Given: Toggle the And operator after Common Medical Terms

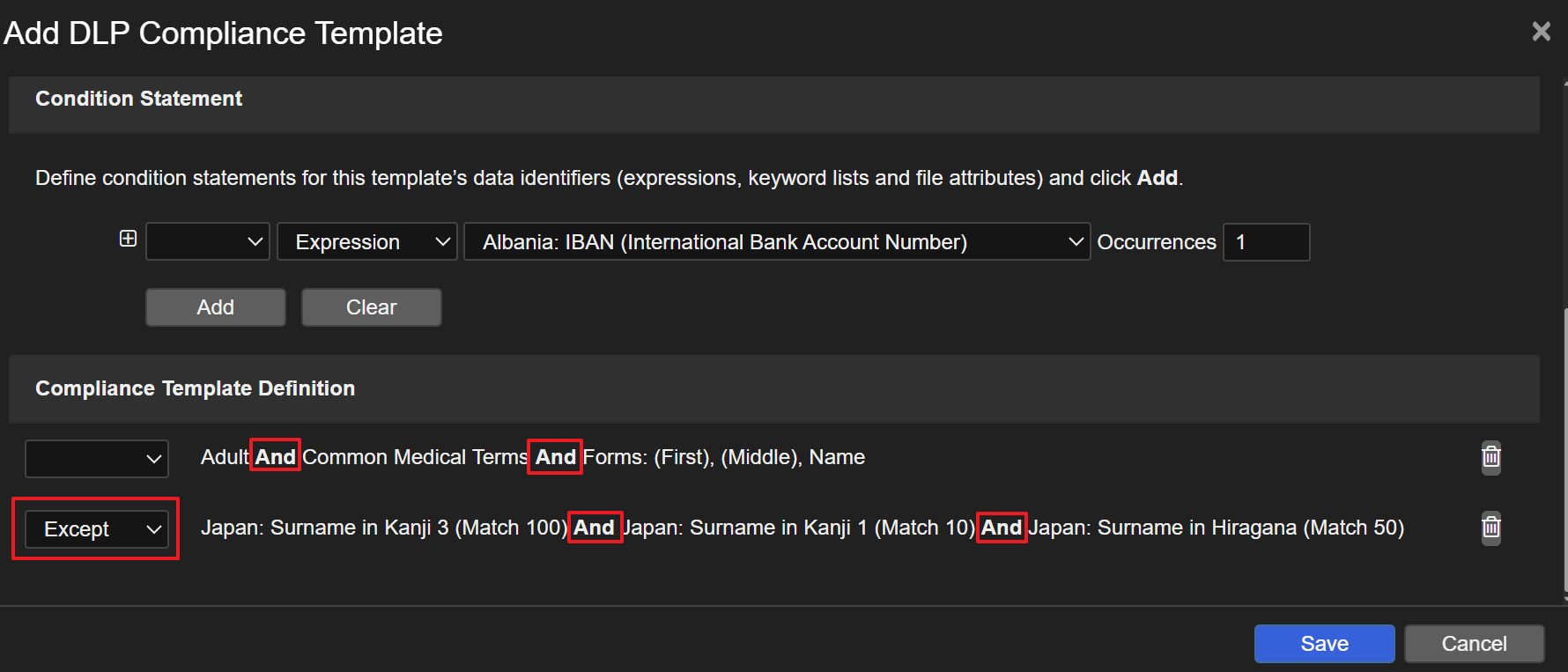Looking at the screenshot, I should tap(555, 456).
